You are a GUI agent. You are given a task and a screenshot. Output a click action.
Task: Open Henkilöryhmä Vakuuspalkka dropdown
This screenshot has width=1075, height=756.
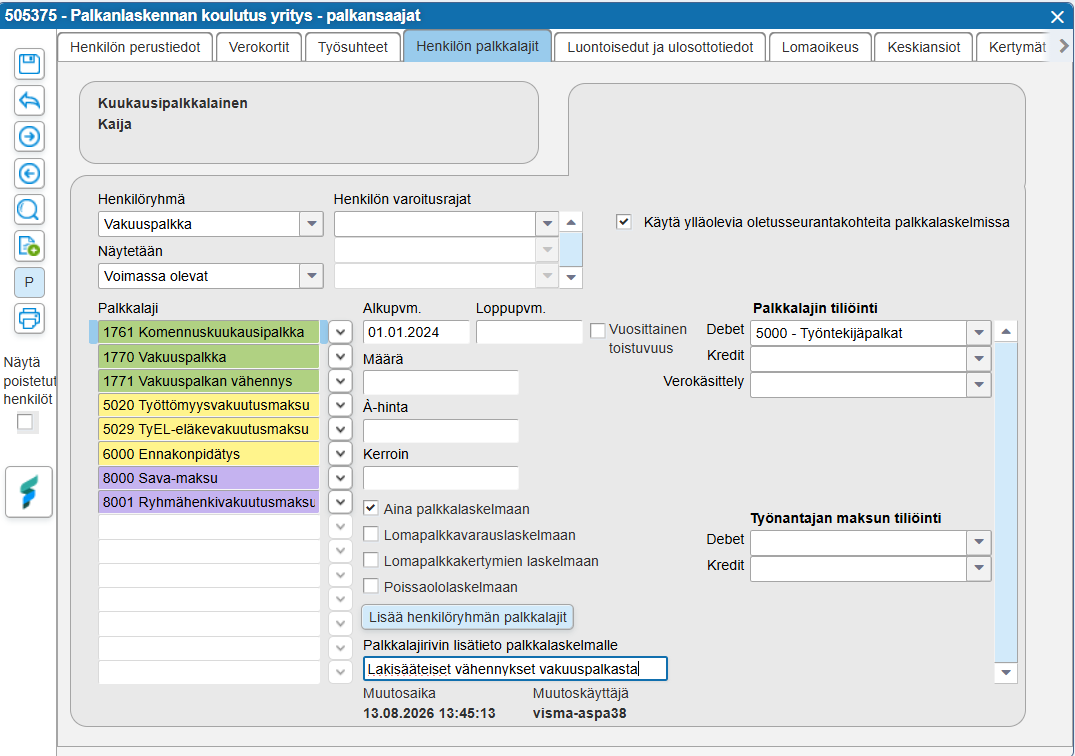[311, 224]
